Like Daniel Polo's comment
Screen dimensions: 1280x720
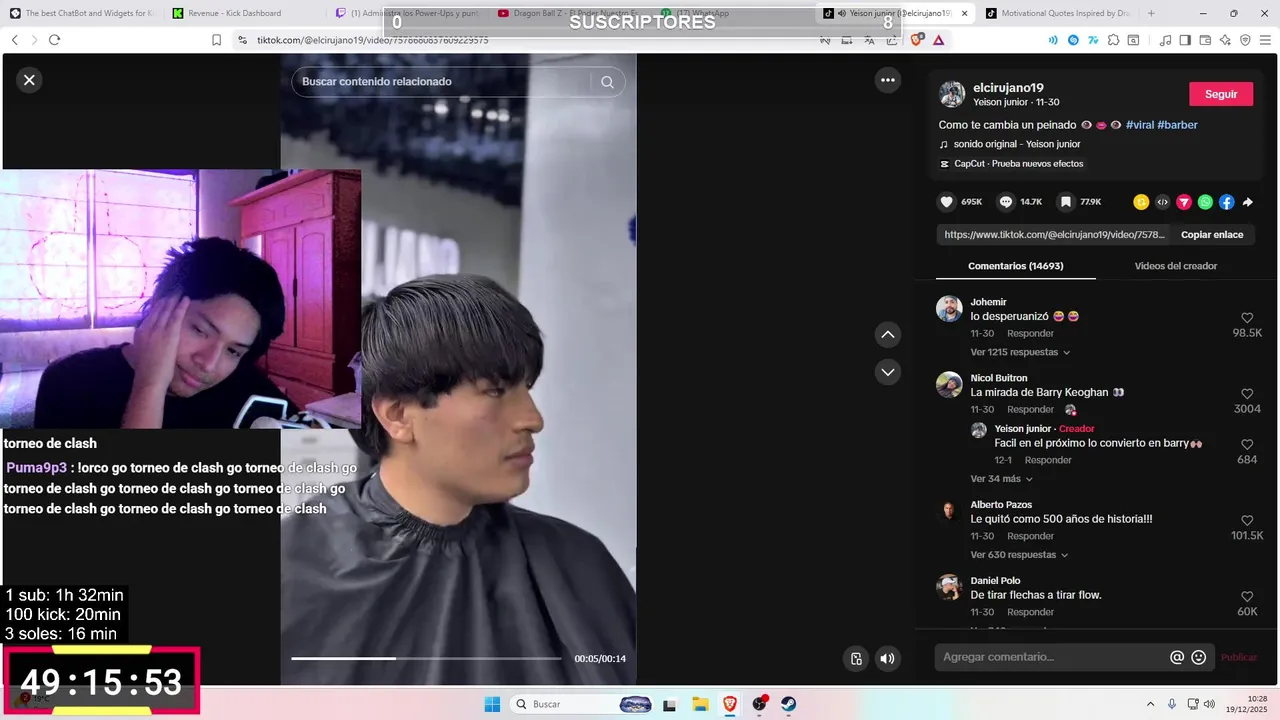[x=1247, y=597]
